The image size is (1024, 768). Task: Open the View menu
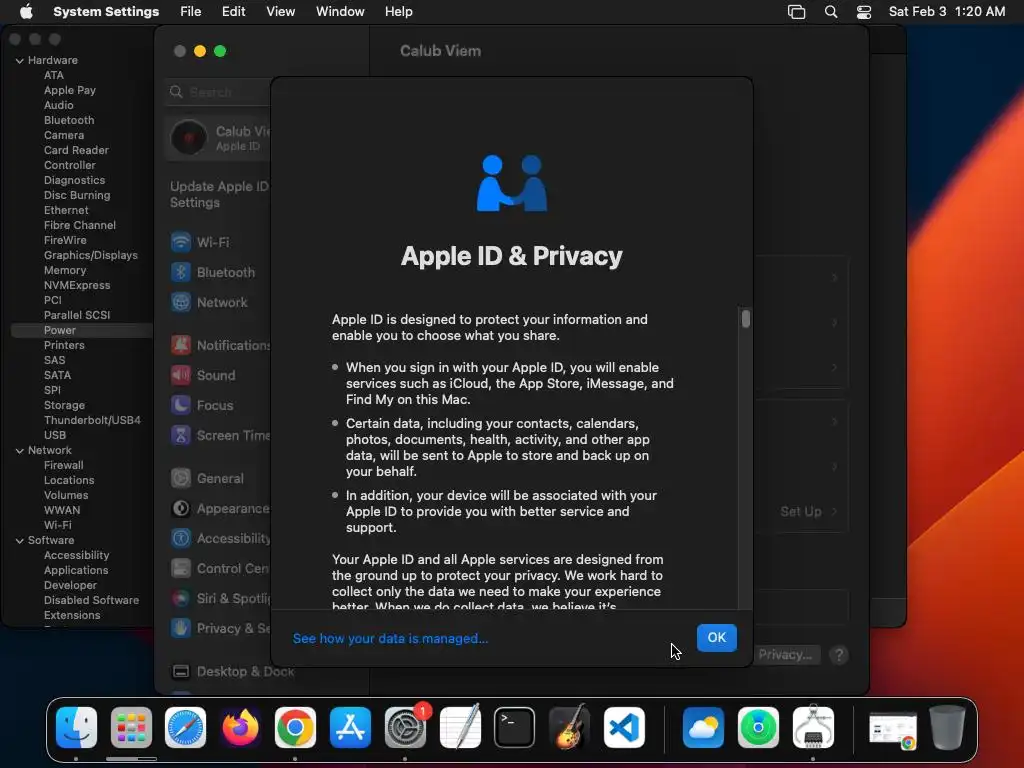(281, 12)
